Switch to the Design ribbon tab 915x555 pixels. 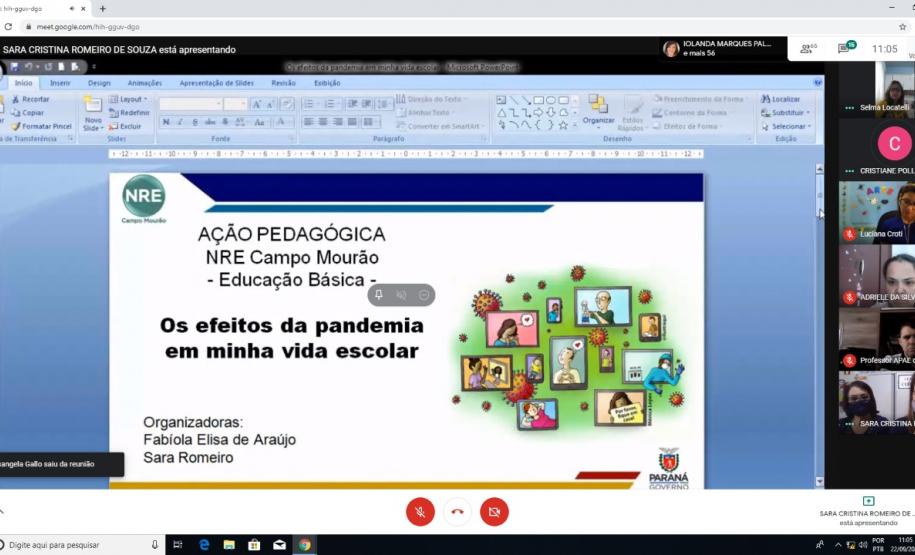click(x=99, y=83)
